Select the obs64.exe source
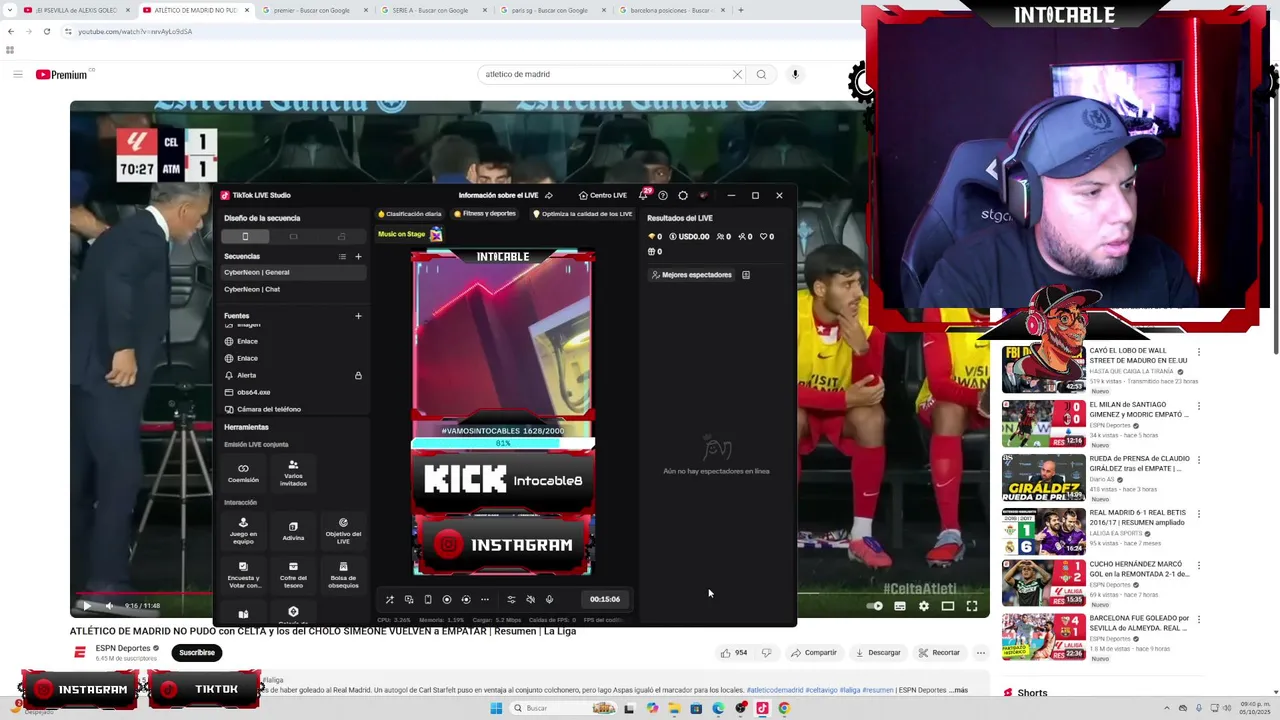The height and width of the screenshot is (720, 1280). tap(294, 392)
